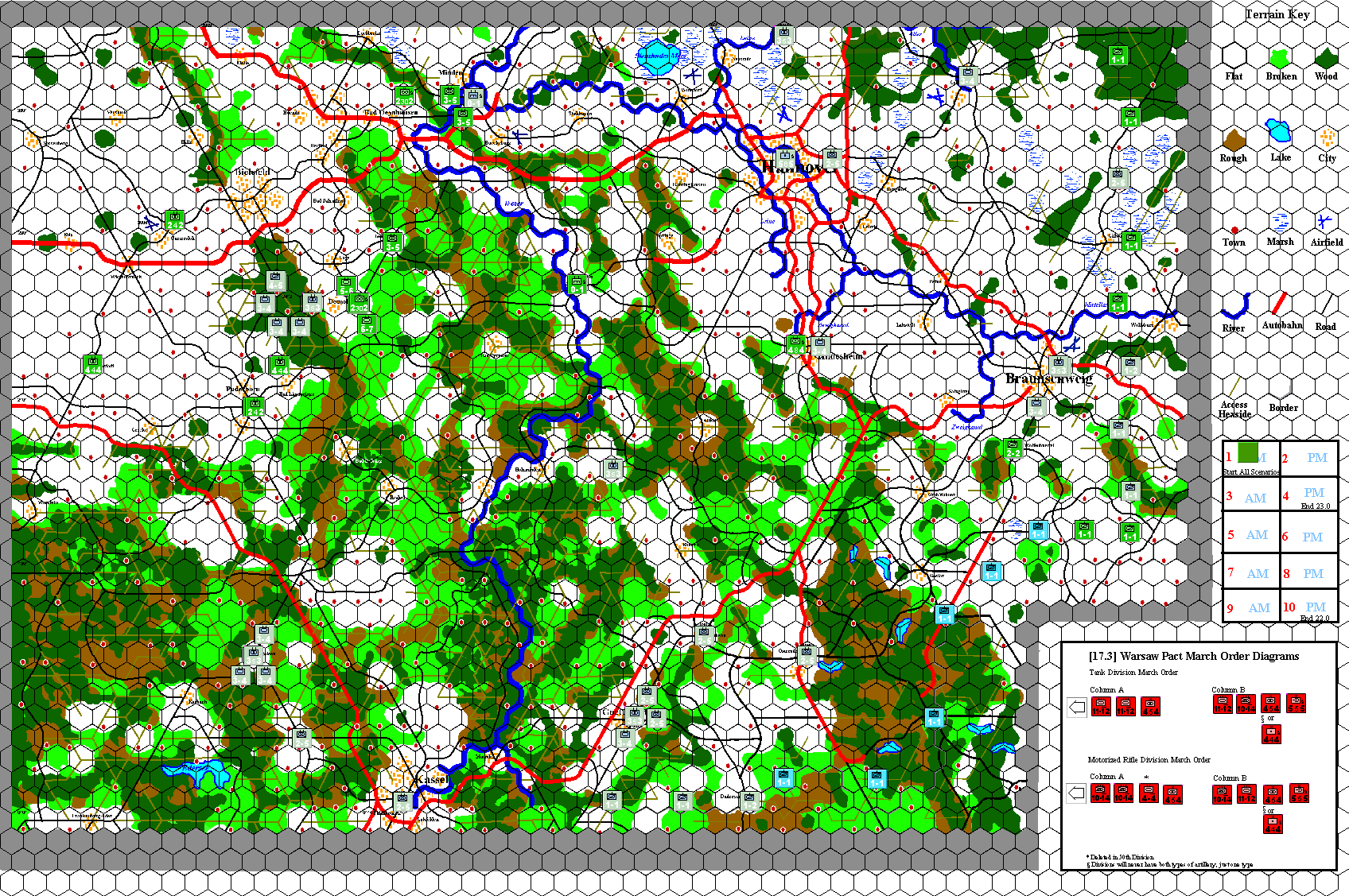Image resolution: width=1349 pixels, height=896 pixels.
Task: Select the Rough terrain symbol in the key
Action: 1234,140
